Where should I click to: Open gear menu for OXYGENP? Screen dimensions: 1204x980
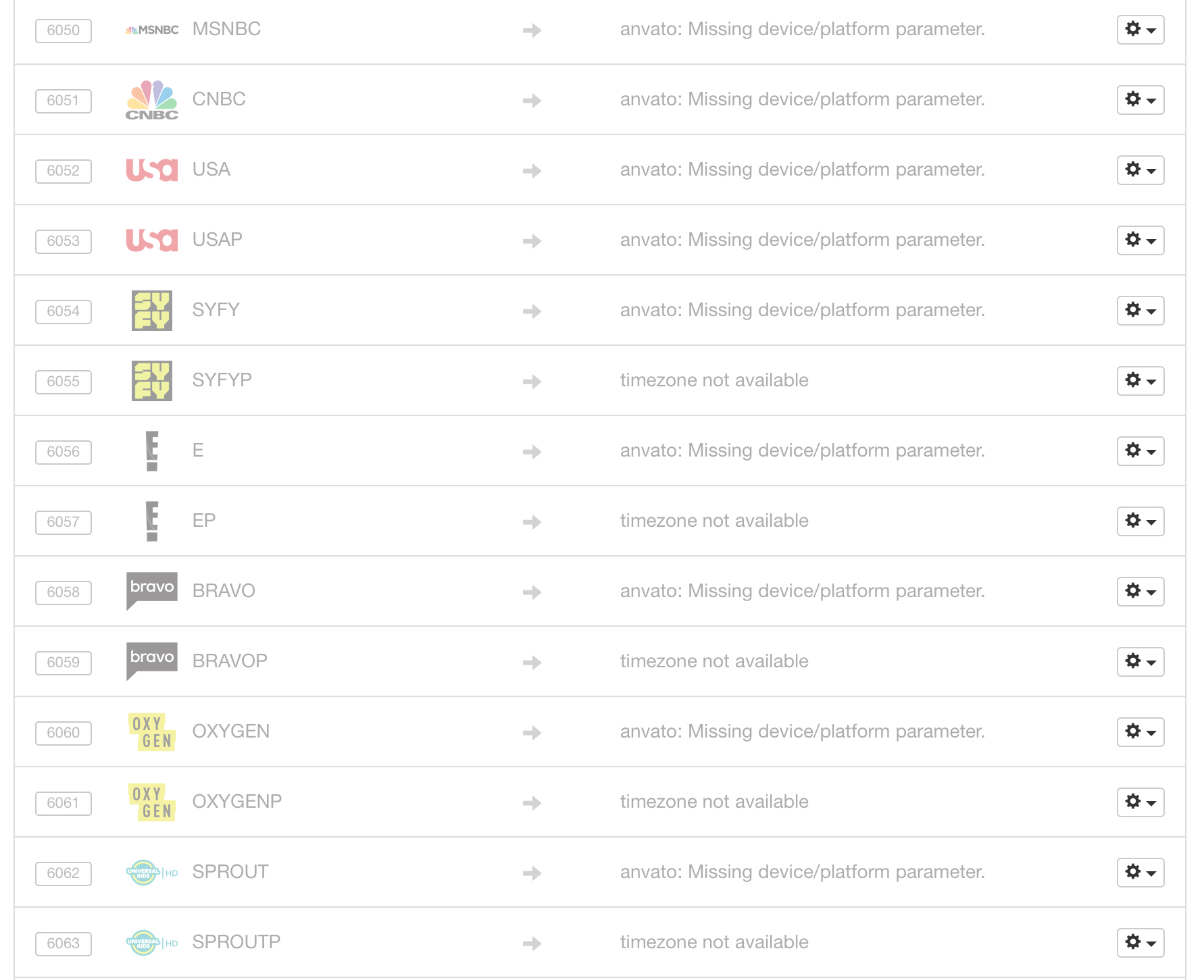[x=1140, y=802]
